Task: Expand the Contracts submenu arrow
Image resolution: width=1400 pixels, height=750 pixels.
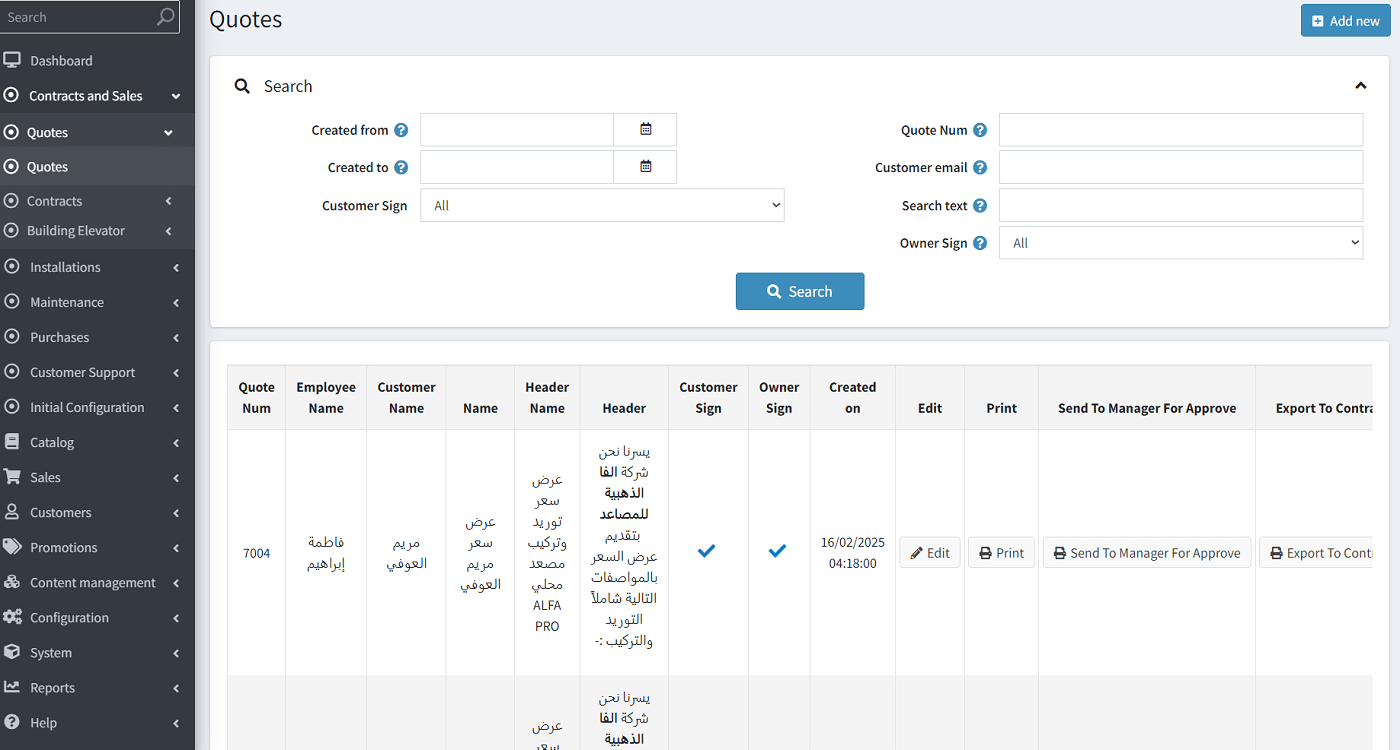Action: tap(168, 201)
